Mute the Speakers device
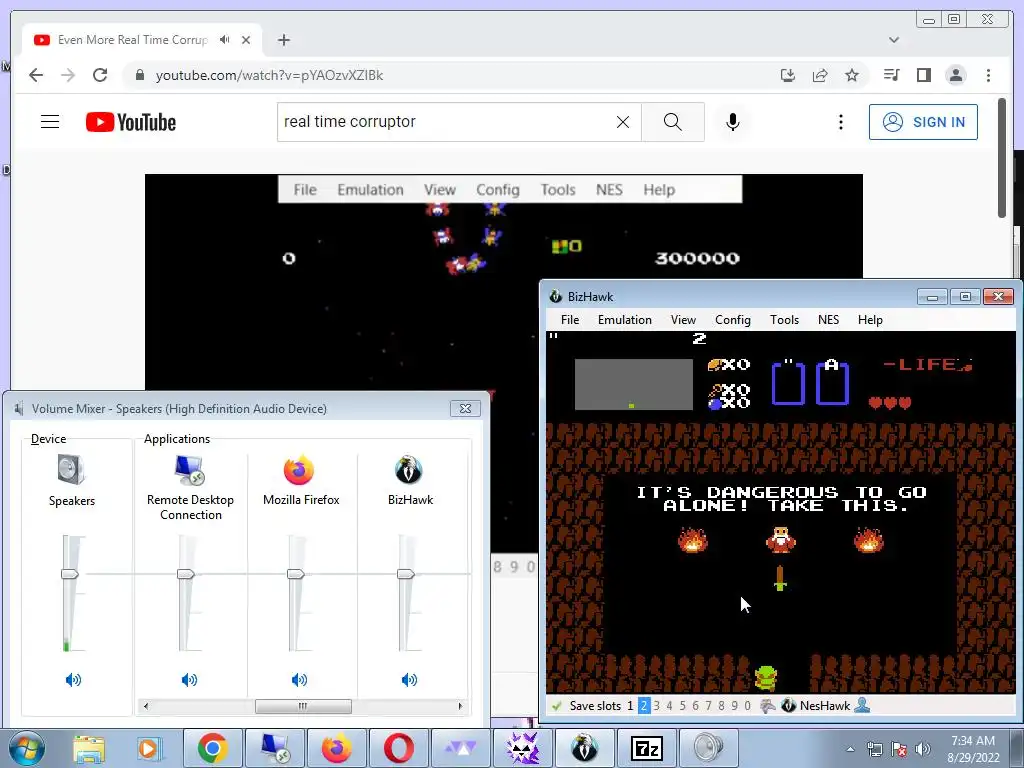Viewport: 1024px width, 768px height. click(x=73, y=680)
